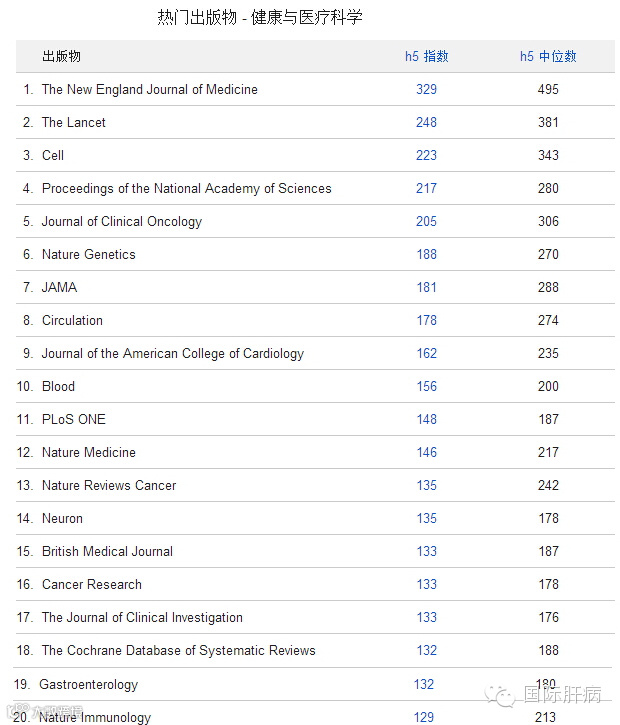The image size is (620, 725).
Task: Open Blood's h5-index link 156
Action: pos(427,386)
